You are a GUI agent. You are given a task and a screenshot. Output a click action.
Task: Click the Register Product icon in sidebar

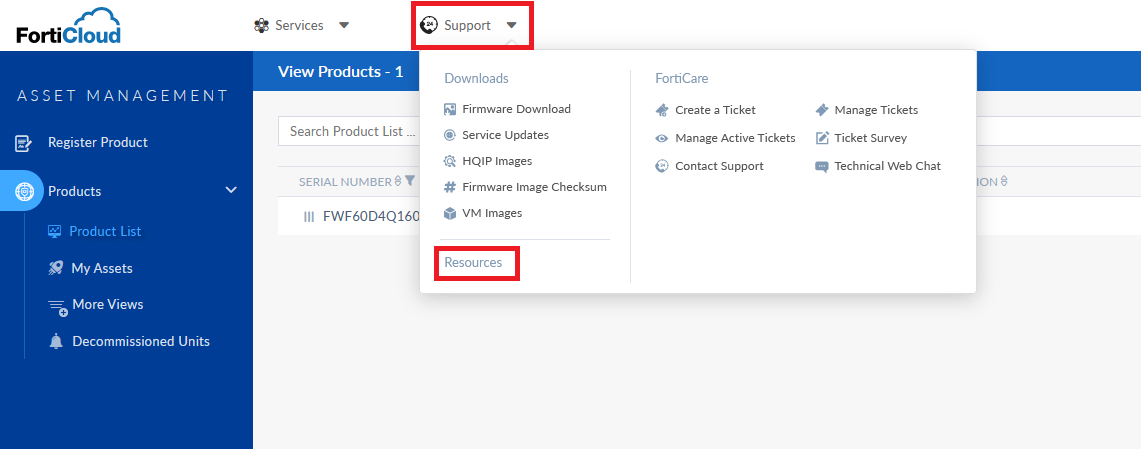23,143
